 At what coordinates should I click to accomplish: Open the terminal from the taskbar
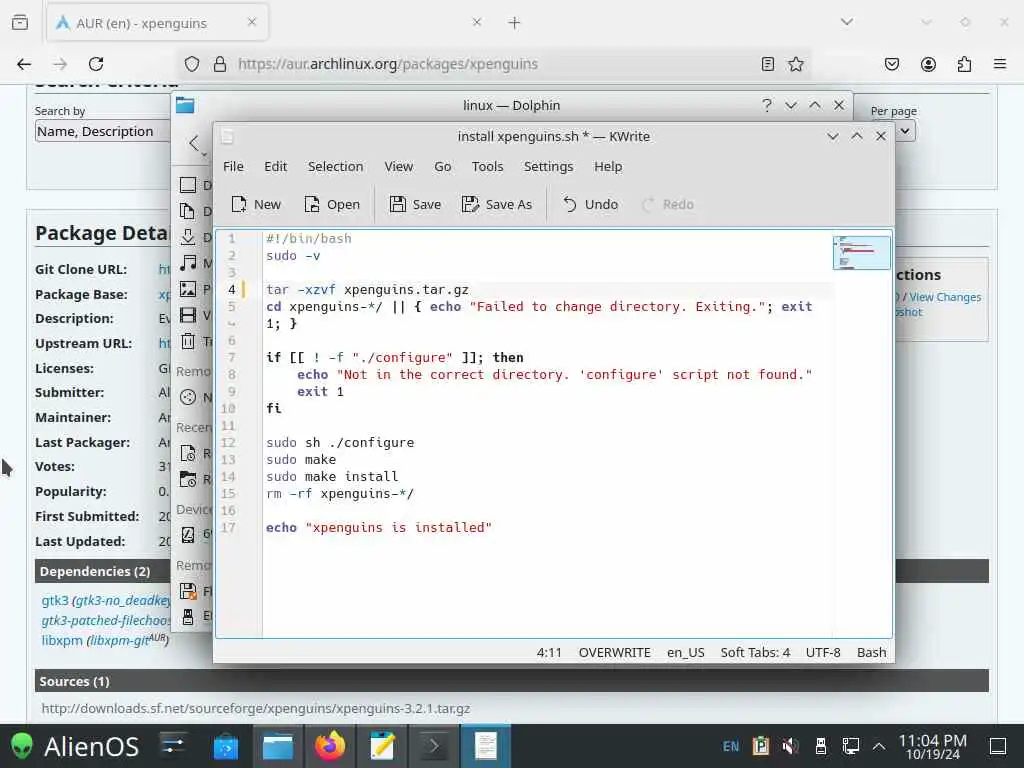pos(434,746)
